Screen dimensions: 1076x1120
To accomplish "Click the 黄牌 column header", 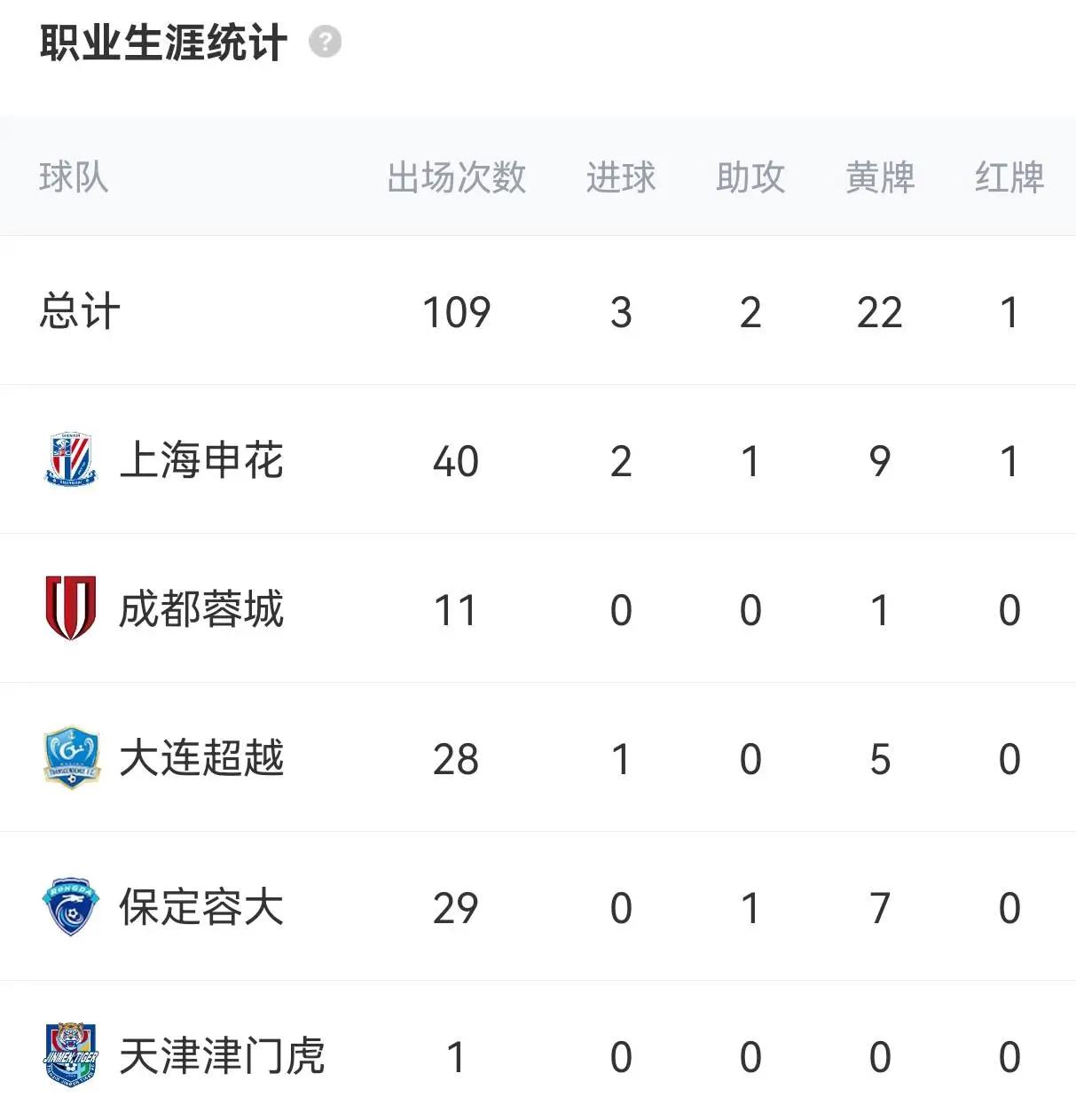I will 879,177.
